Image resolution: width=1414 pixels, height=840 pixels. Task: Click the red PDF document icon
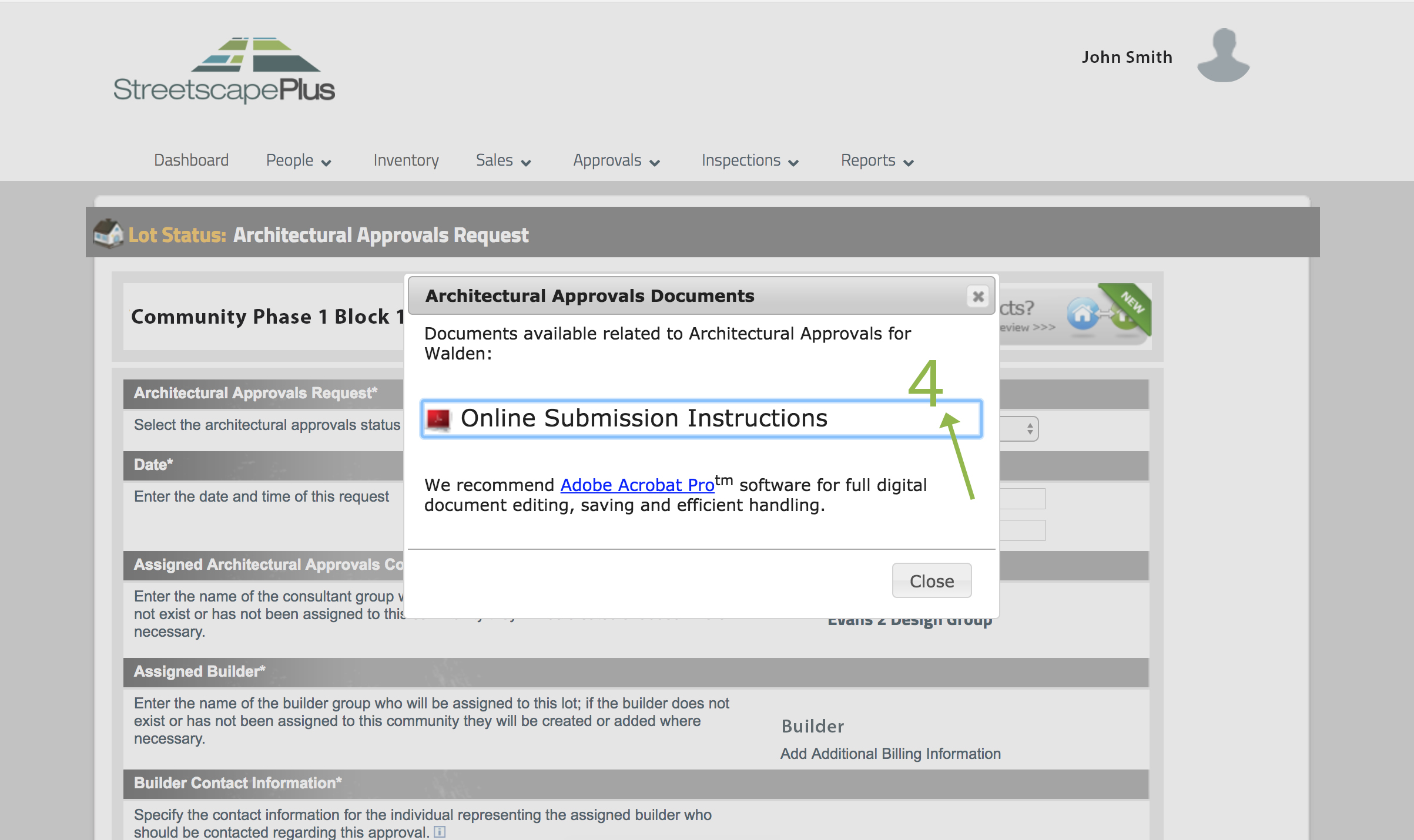438,419
